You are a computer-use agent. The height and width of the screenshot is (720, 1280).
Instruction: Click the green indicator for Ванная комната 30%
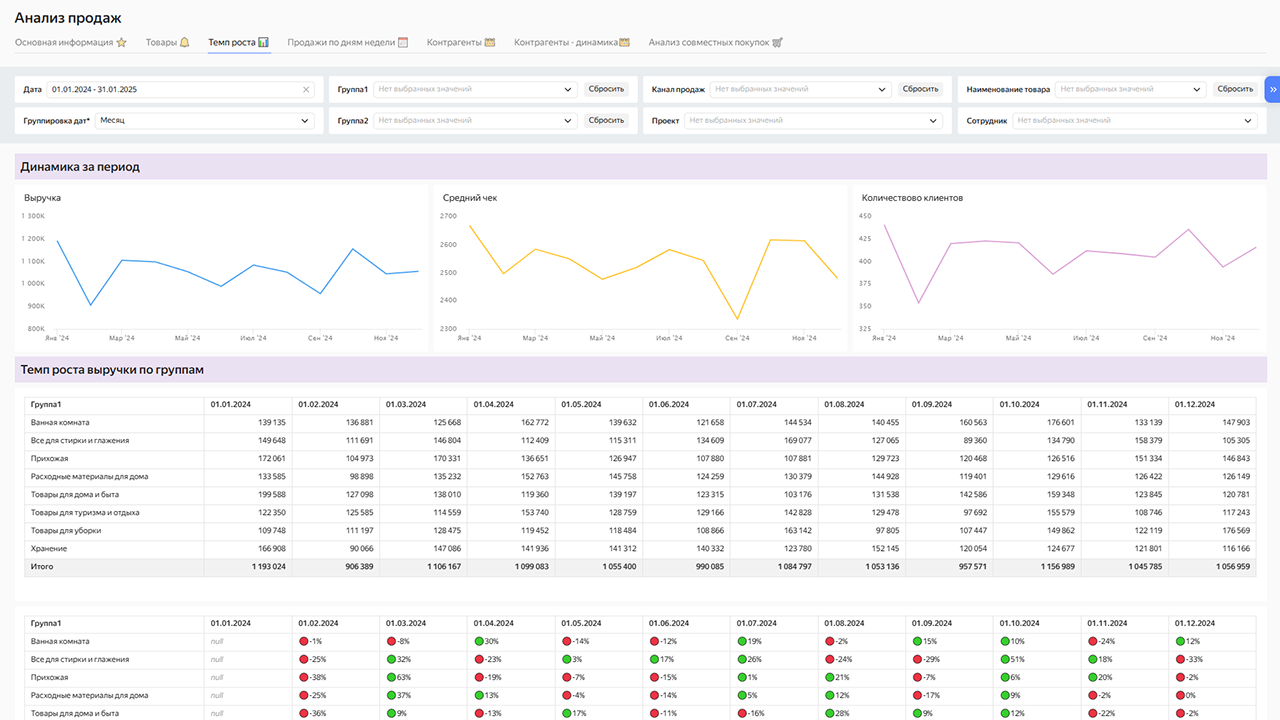[479, 642]
